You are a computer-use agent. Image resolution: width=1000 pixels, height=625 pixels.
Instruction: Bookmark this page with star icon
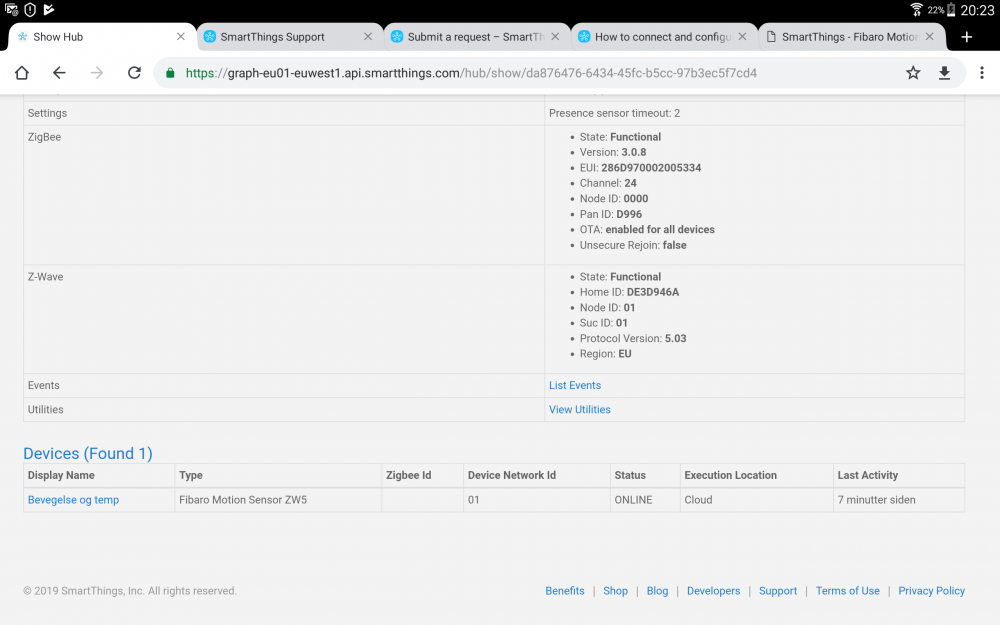click(913, 73)
